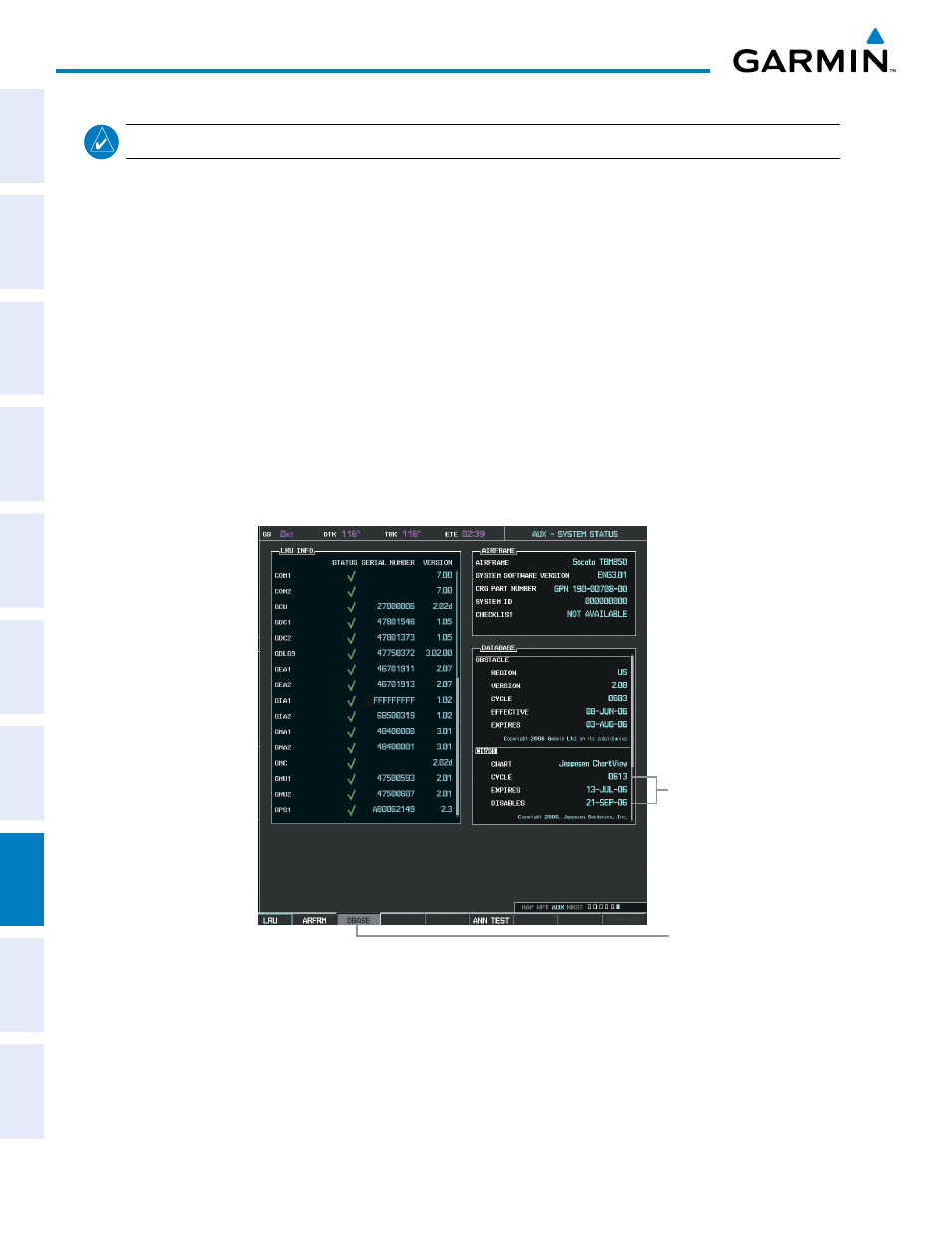The width and height of the screenshot is (952, 1233).
Task: Click CRG part number GPN 190-00708-00
Action: tap(591, 589)
